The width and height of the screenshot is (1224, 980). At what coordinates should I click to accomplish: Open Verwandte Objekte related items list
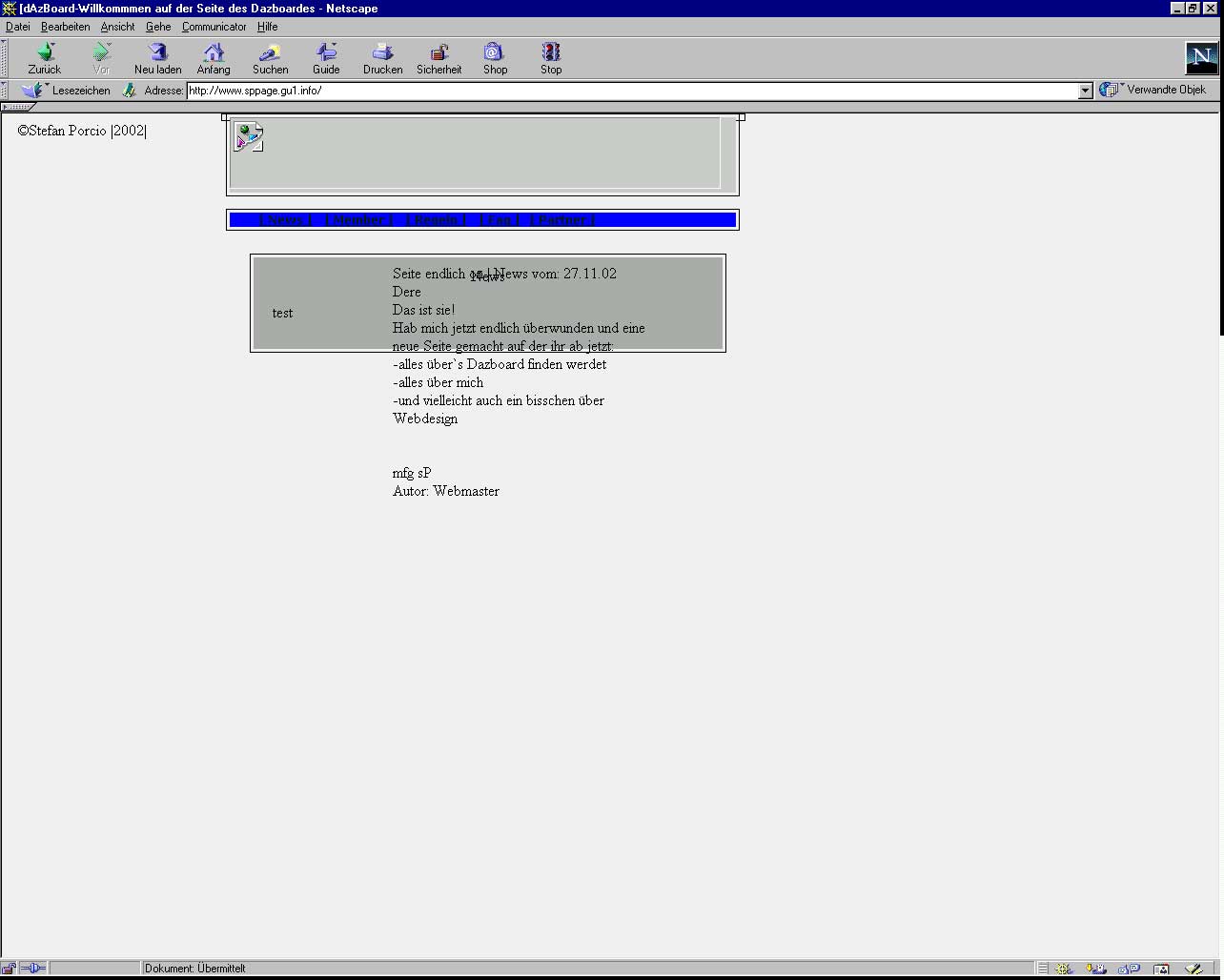pos(1153,90)
